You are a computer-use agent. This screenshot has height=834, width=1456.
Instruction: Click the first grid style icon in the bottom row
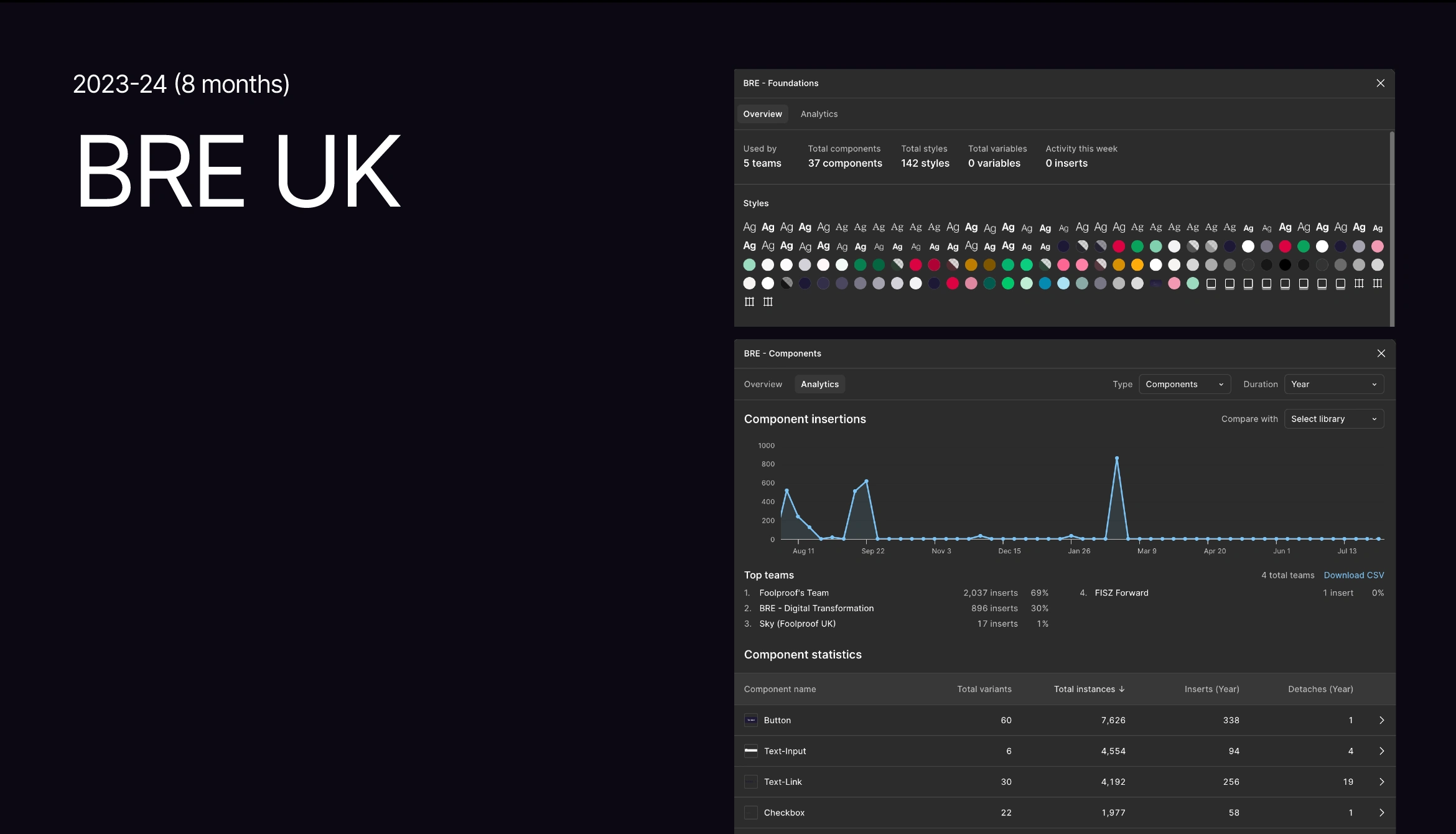click(x=749, y=302)
